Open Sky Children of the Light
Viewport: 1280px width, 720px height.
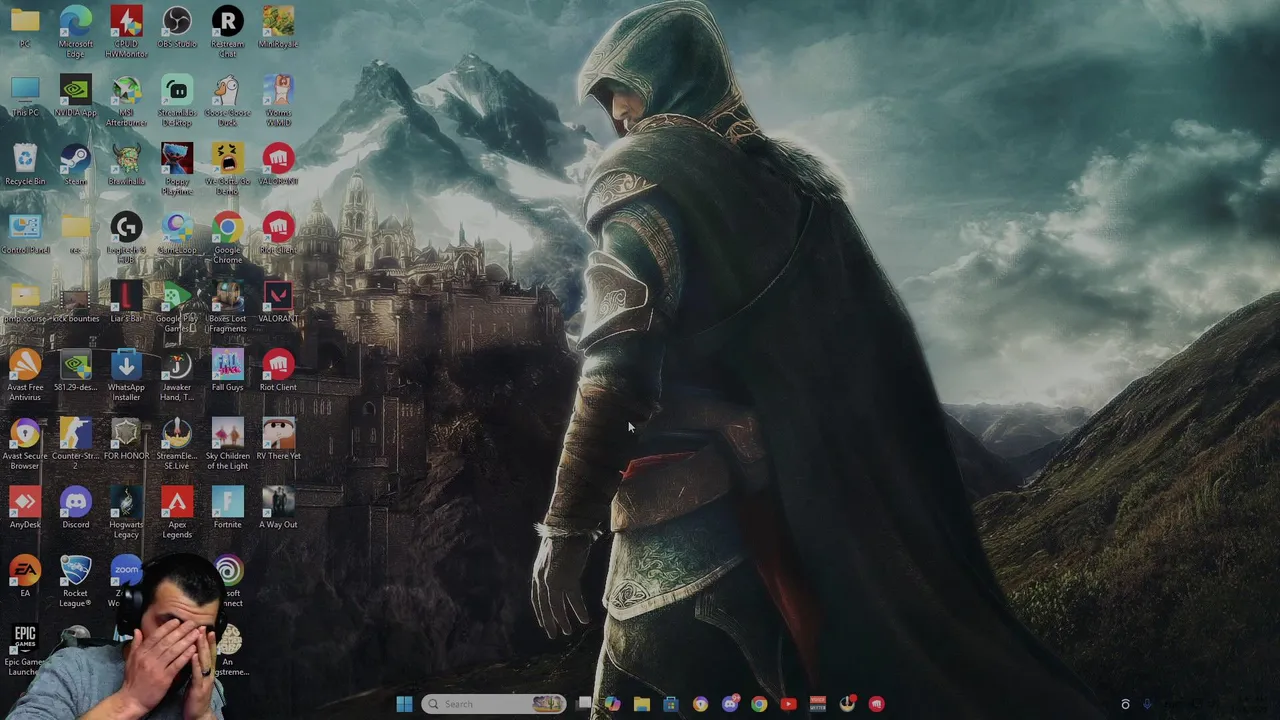point(227,444)
